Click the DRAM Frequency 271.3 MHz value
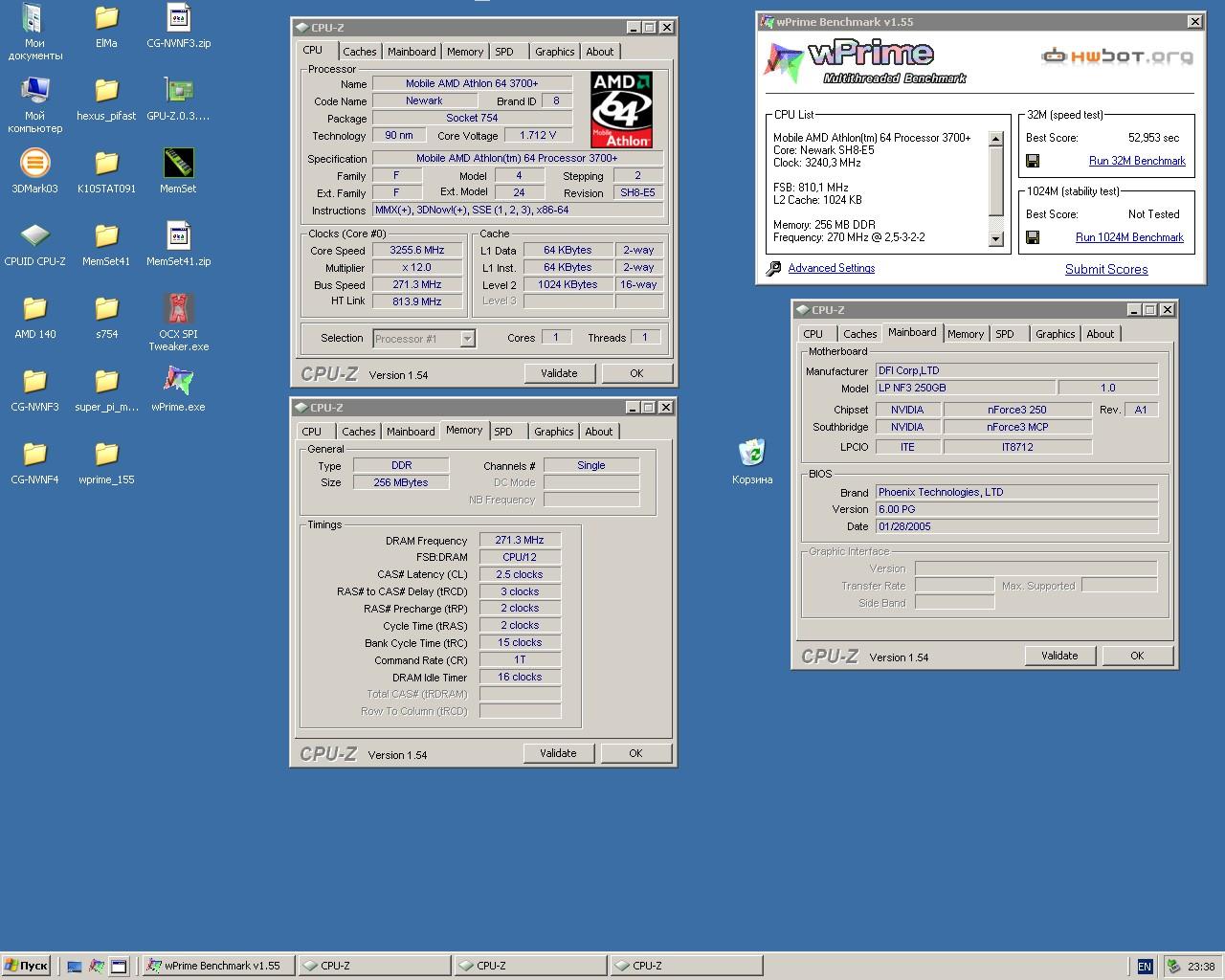 click(x=520, y=540)
